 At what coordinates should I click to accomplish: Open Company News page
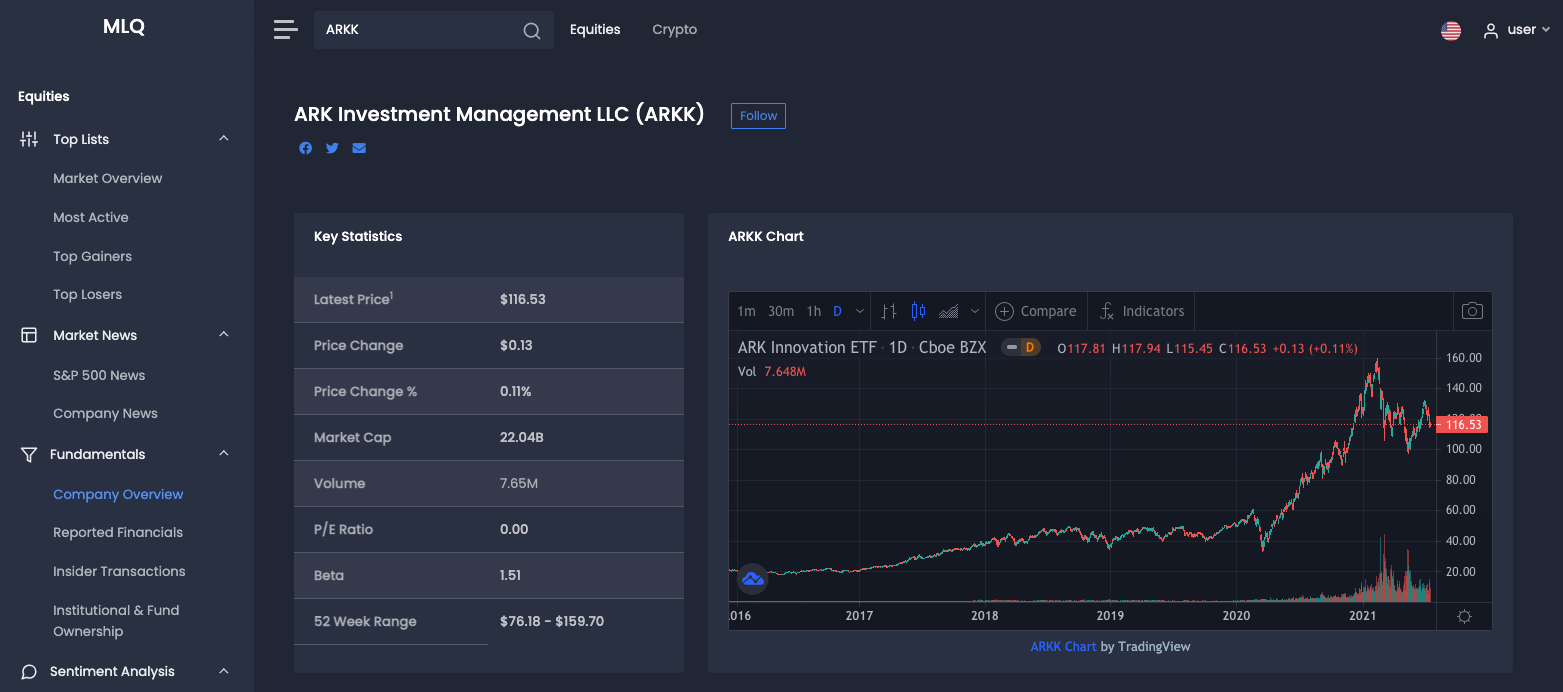[x=105, y=413]
